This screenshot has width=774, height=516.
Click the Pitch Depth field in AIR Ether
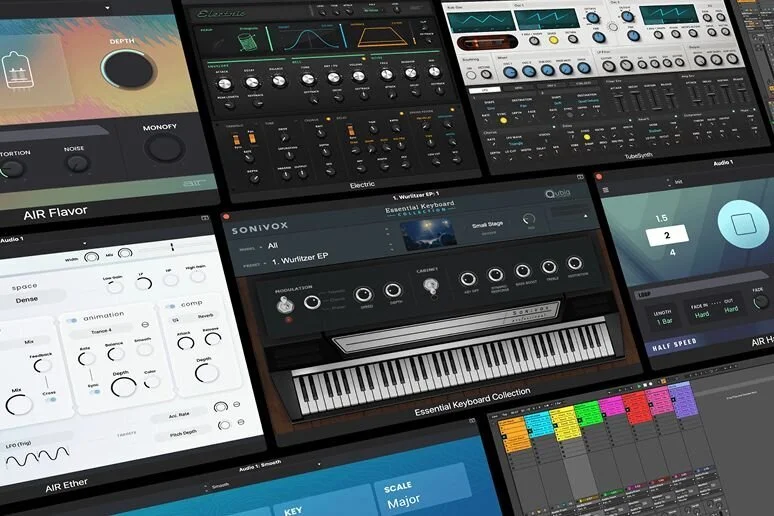coord(183,433)
